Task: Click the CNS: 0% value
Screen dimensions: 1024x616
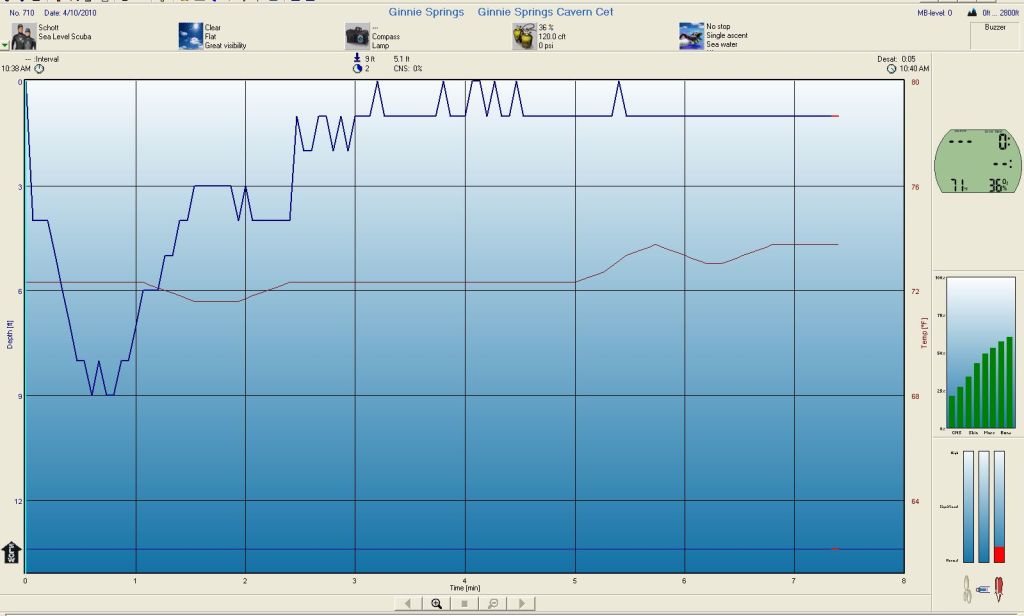Action: 408,69
